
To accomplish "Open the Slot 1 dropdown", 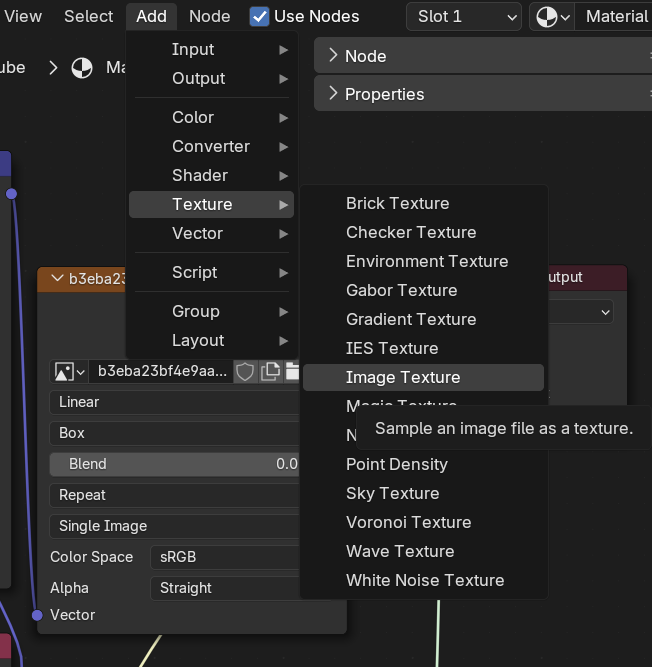I will (x=464, y=16).
